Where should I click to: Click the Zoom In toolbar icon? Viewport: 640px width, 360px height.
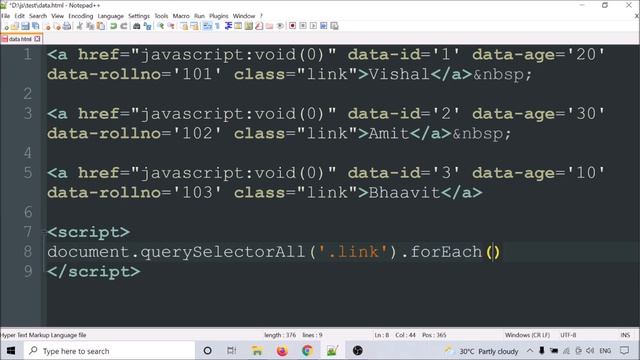coord(161,26)
